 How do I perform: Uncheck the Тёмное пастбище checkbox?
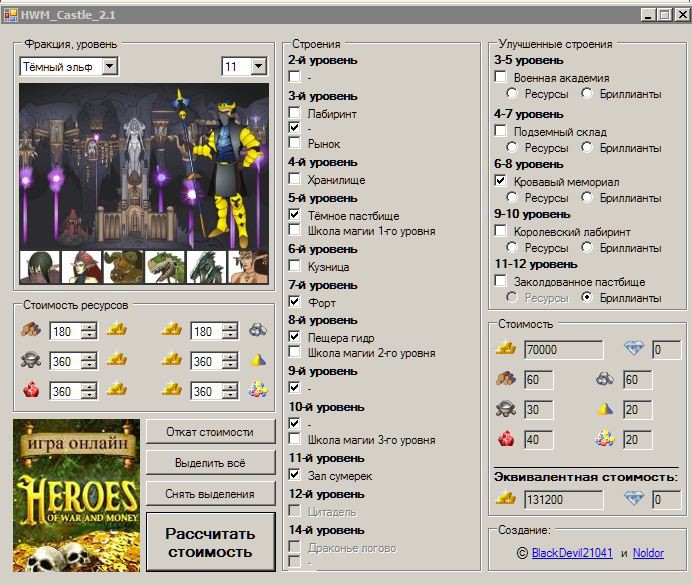point(294,214)
